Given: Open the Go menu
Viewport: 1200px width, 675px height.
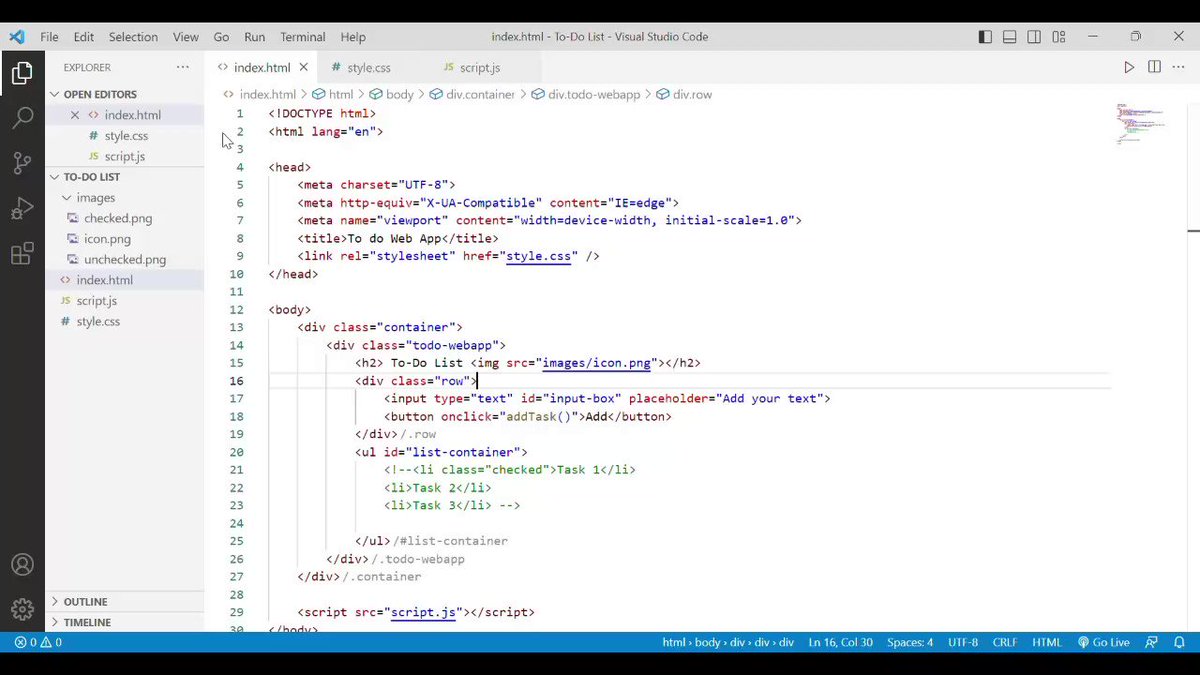Looking at the screenshot, I should tap(221, 37).
